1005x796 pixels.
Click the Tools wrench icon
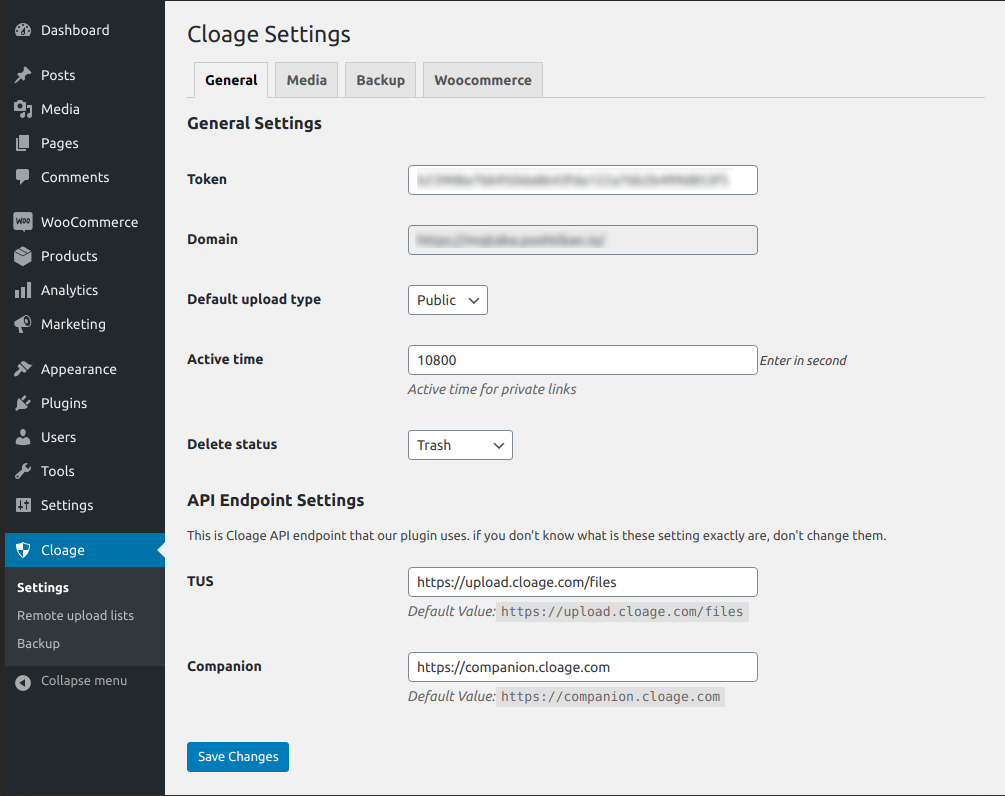(x=23, y=470)
